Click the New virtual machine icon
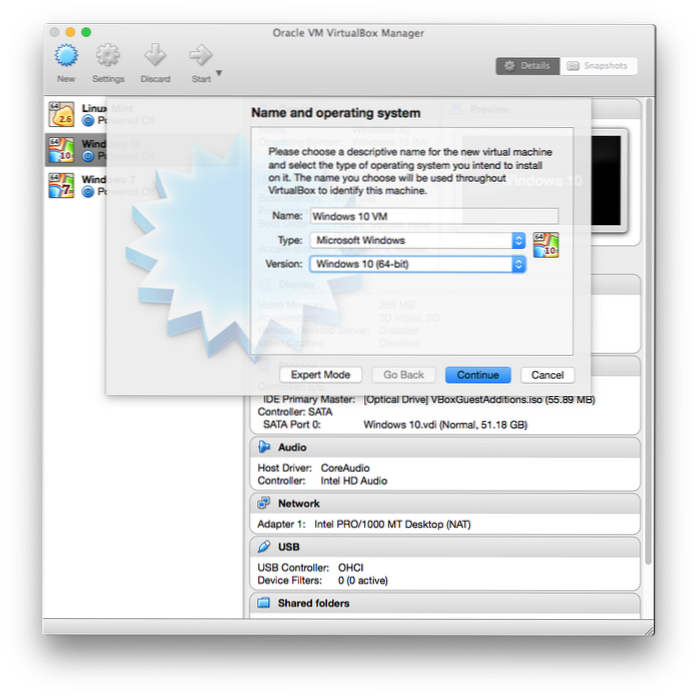This screenshot has width=698, height=697. click(x=66, y=56)
